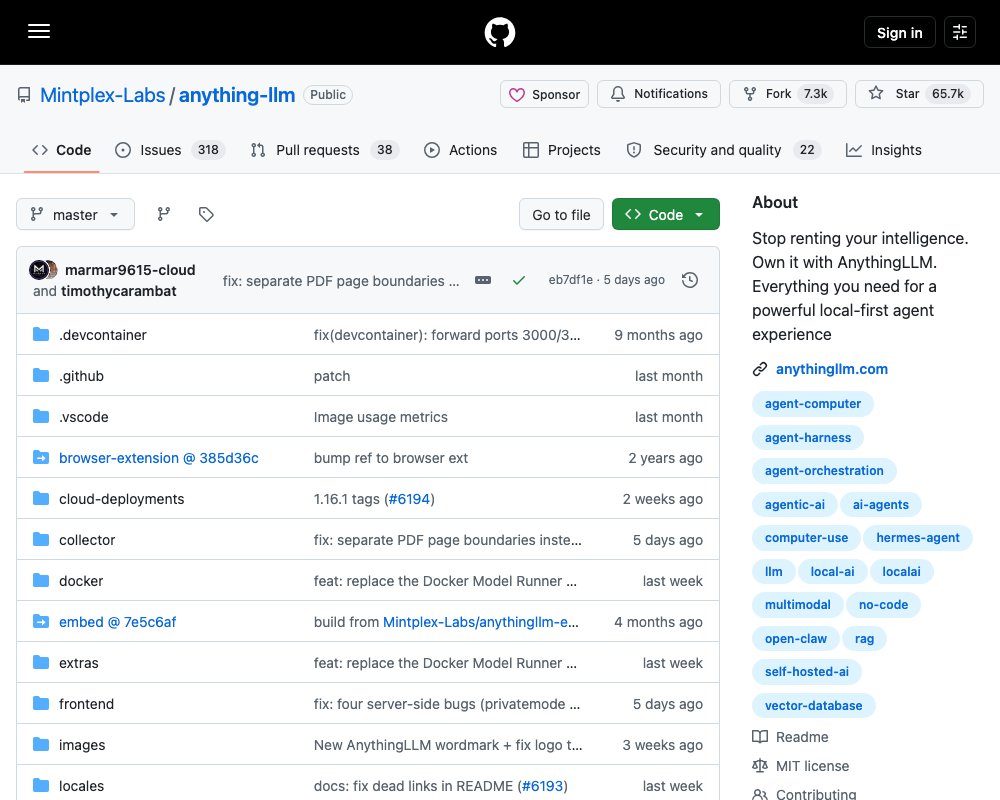Open Mintplex-Labs owner link
Screen dimensions: 1000x800
click(103, 95)
